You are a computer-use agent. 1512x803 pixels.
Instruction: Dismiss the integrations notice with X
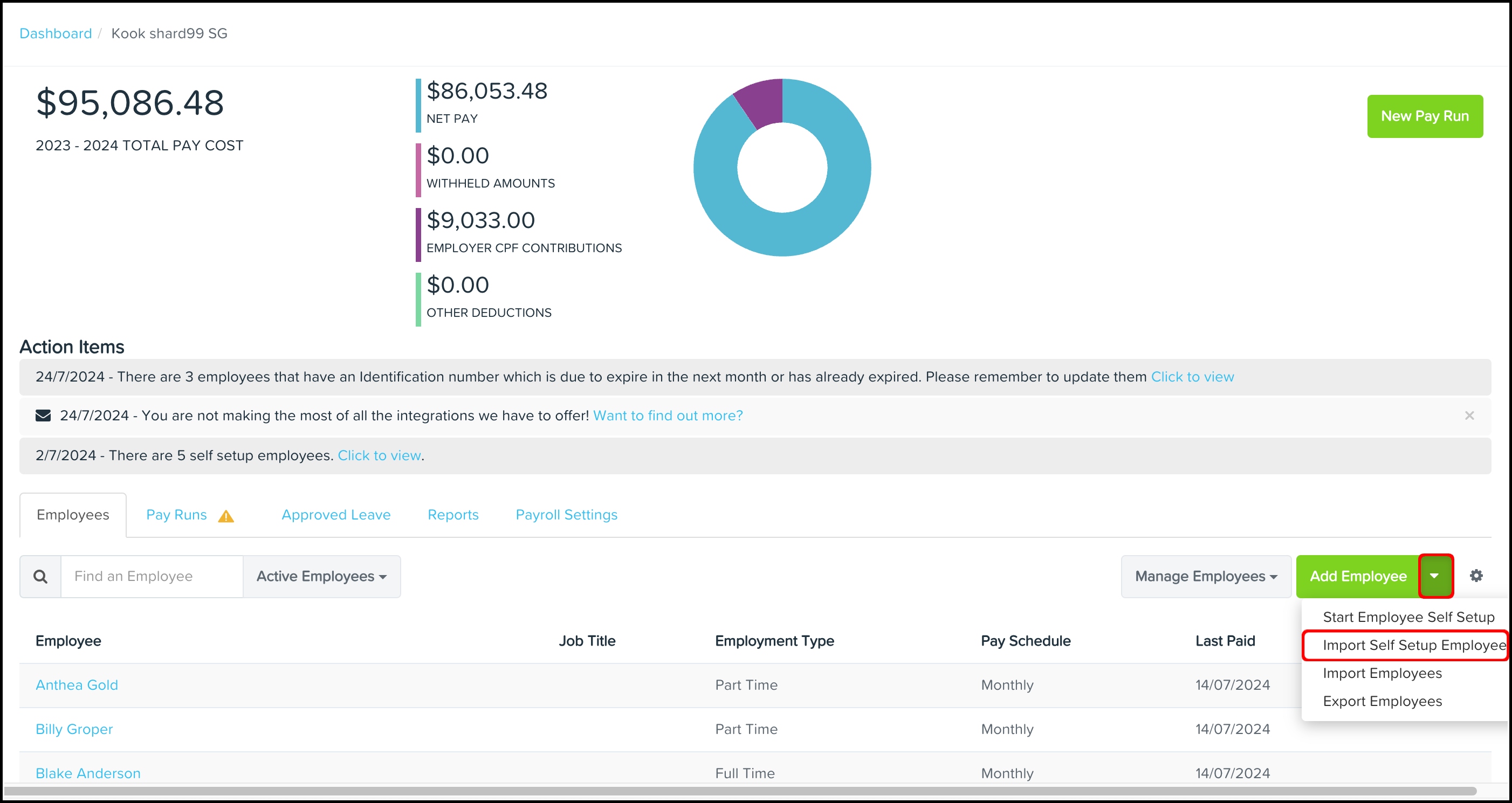coord(1469,416)
